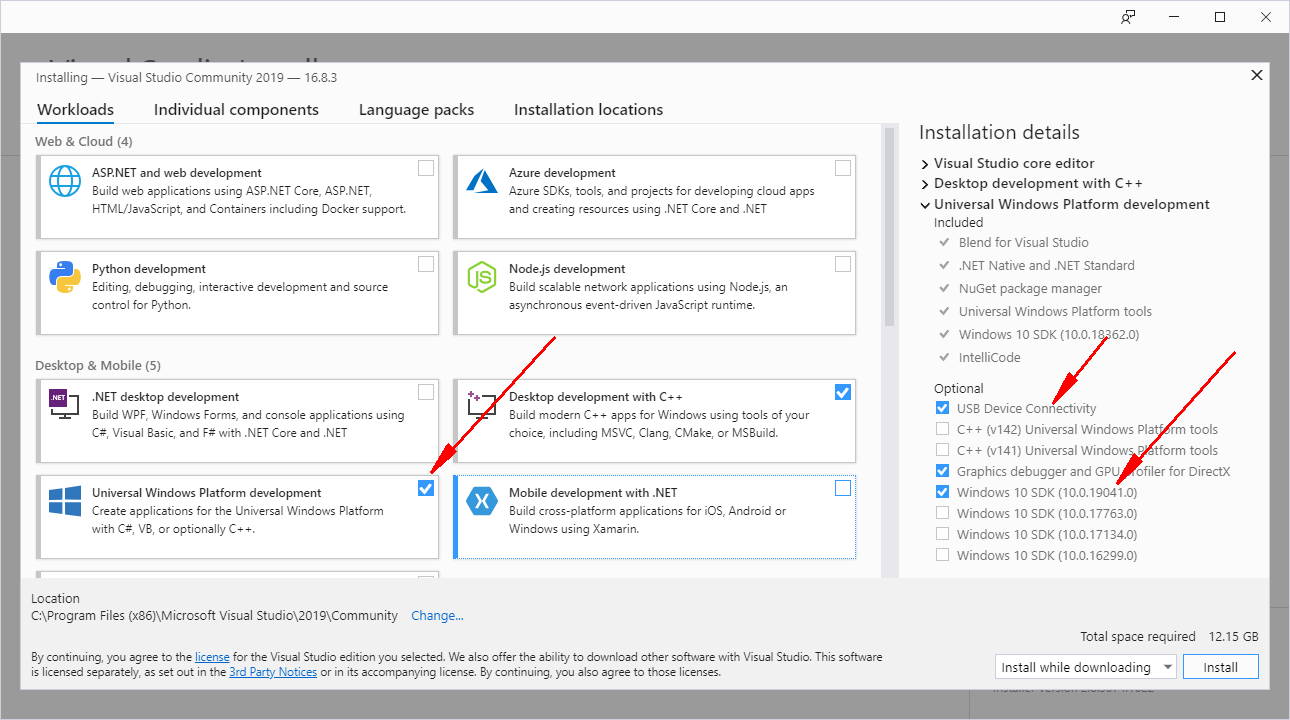Screen dimensions: 1290x720
Task: Enable .NET desktop development checkbox
Action: click(x=426, y=392)
